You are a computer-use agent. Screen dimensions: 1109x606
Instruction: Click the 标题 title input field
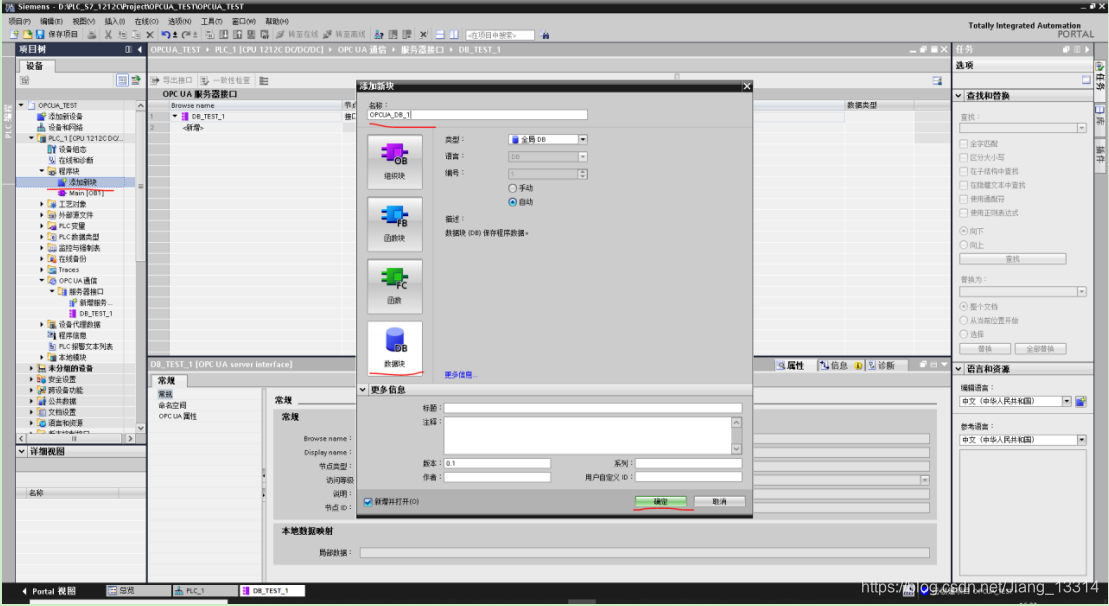point(593,408)
